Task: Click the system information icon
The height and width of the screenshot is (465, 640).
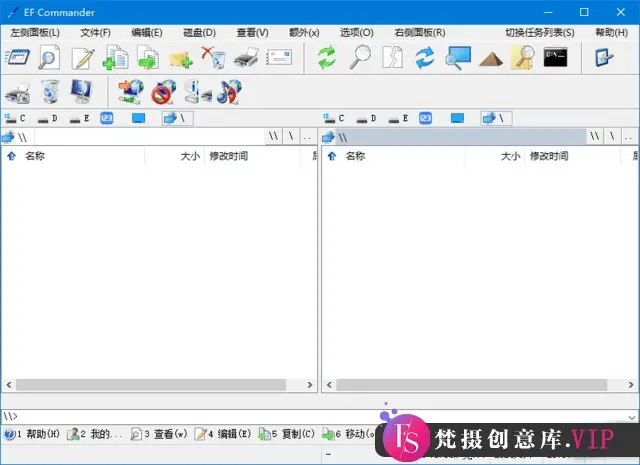Action: click(197, 91)
